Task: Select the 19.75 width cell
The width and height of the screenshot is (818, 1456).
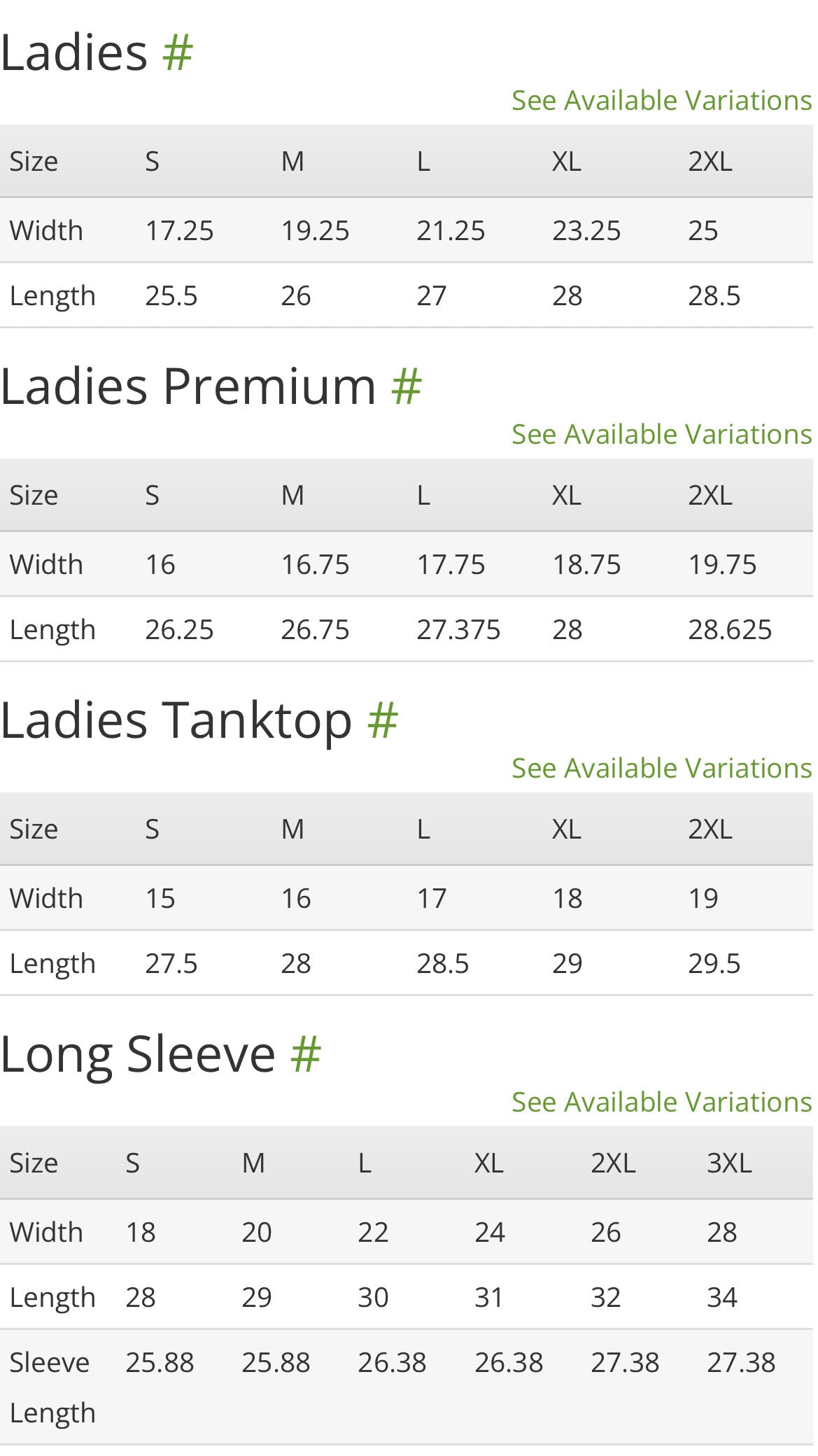Action: click(722, 565)
